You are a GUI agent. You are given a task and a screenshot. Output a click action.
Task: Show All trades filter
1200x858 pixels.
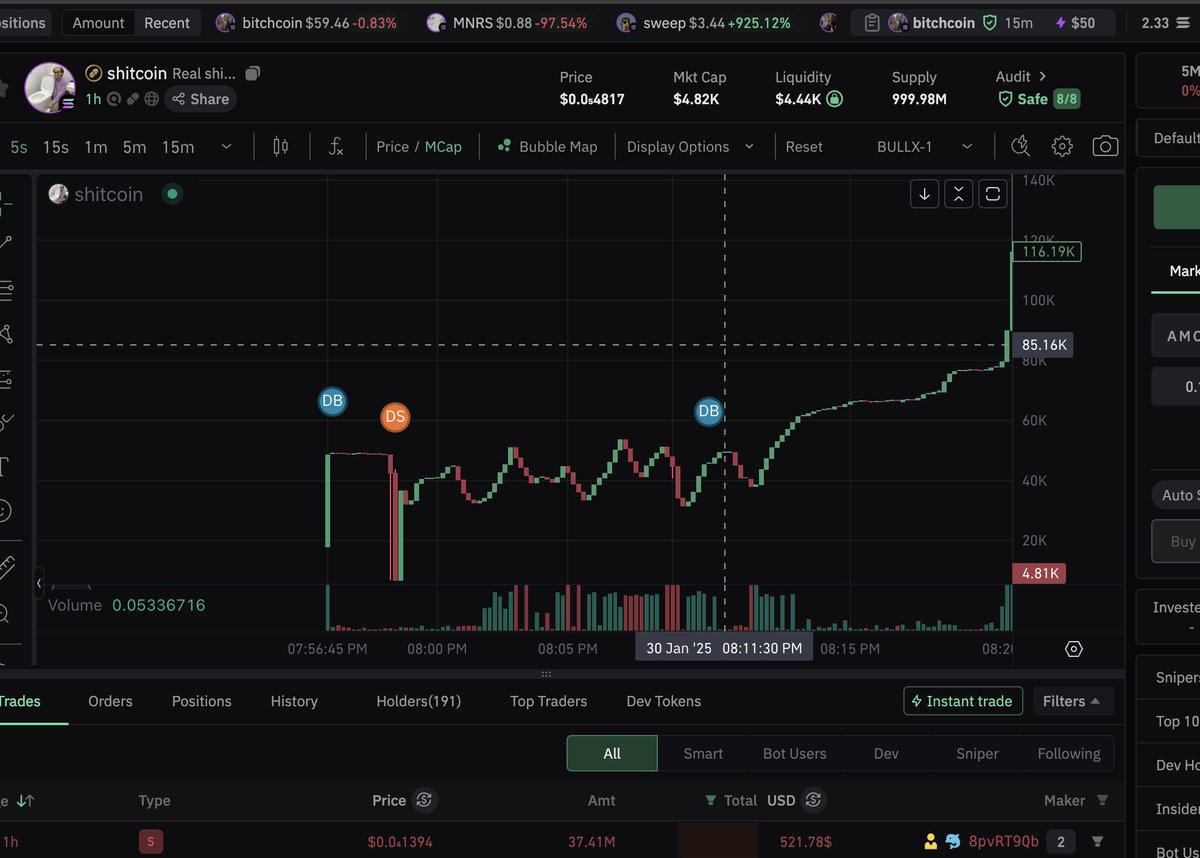pyautogui.click(x=612, y=753)
